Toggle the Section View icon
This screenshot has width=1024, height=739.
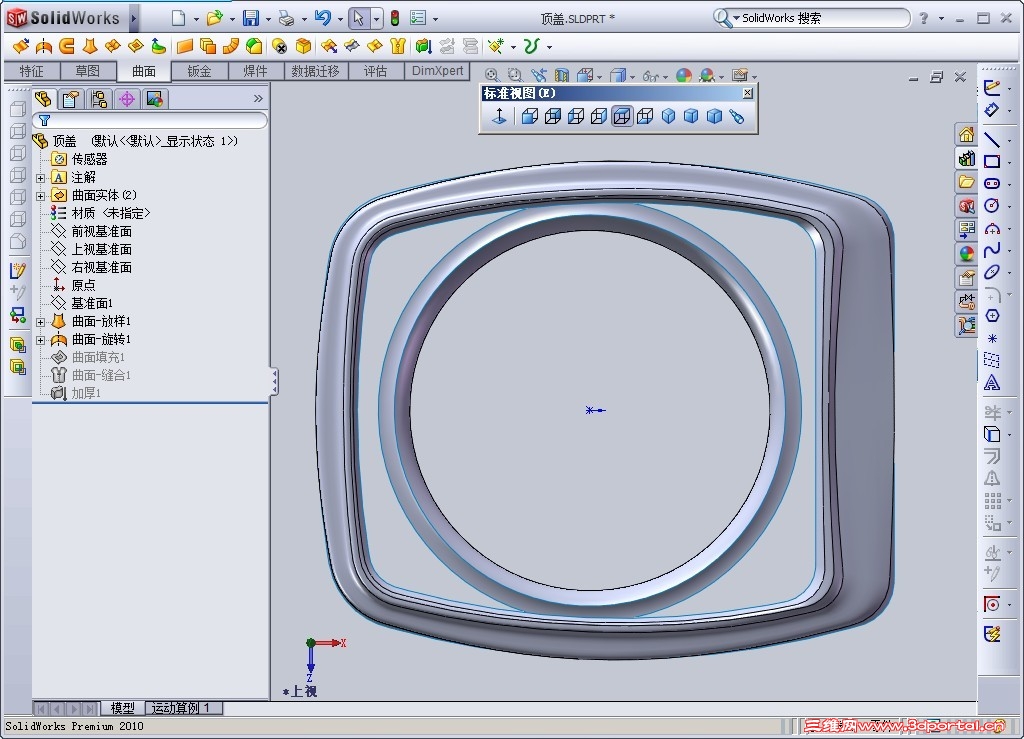coord(562,76)
